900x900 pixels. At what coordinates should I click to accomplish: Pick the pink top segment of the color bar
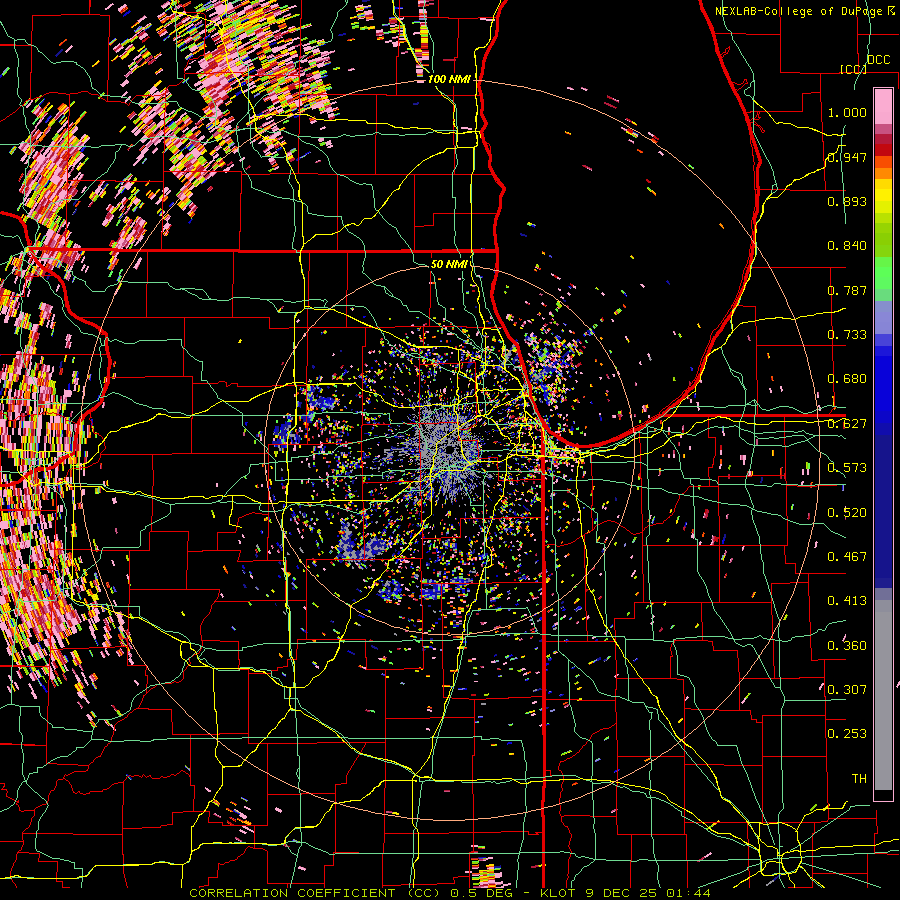[x=883, y=106]
